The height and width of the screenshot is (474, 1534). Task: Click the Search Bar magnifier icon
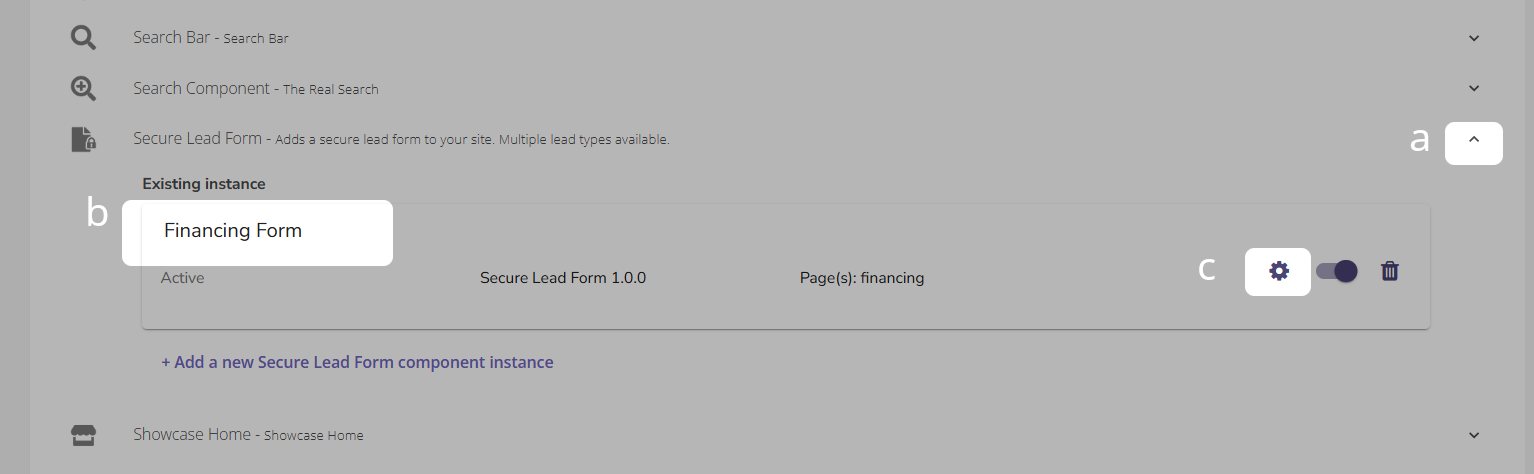pyautogui.click(x=83, y=38)
